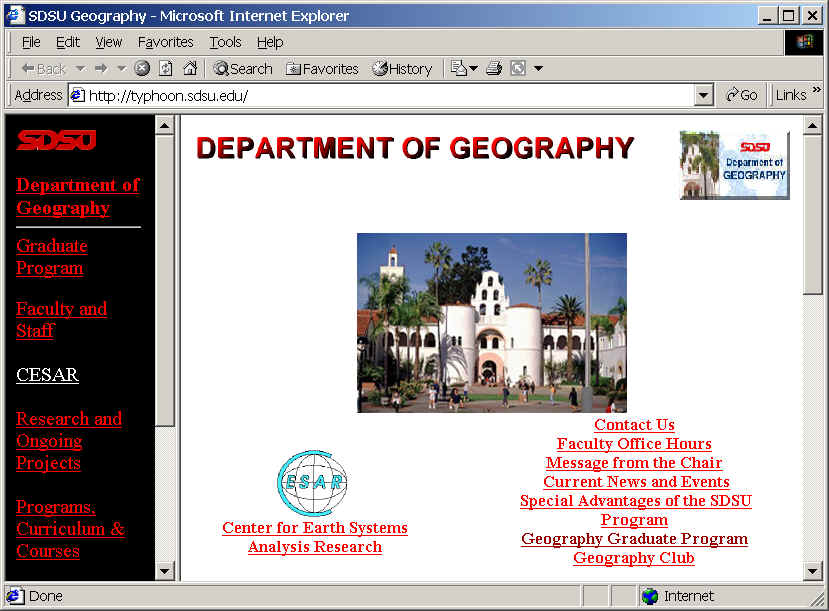Go to Home page icon
The width and height of the screenshot is (829, 611).
[190, 68]
